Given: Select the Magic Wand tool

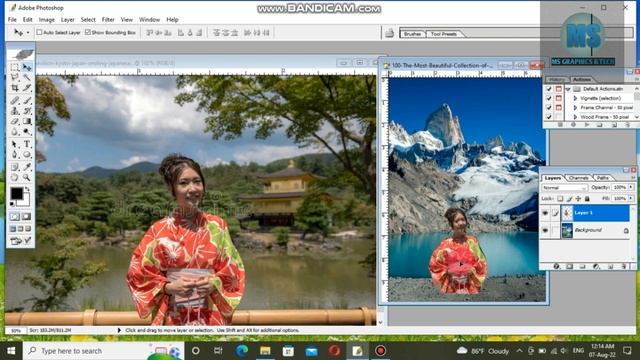Looking at the screenshot, I should pos(27,77).
